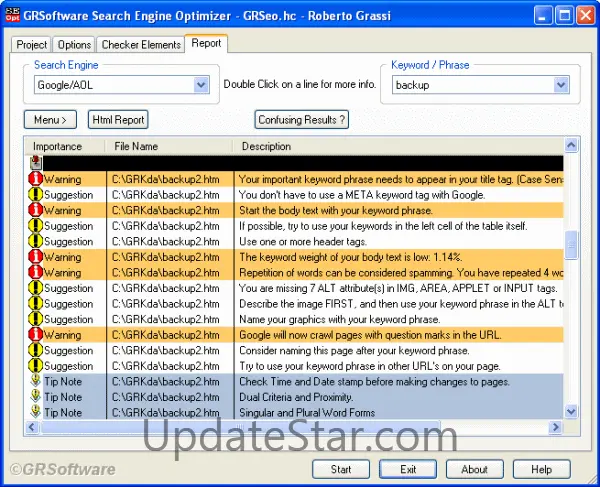Select 'Try to use your keyword phrase in other URL's' line
The image size is (600, 487).
point(370,366)
